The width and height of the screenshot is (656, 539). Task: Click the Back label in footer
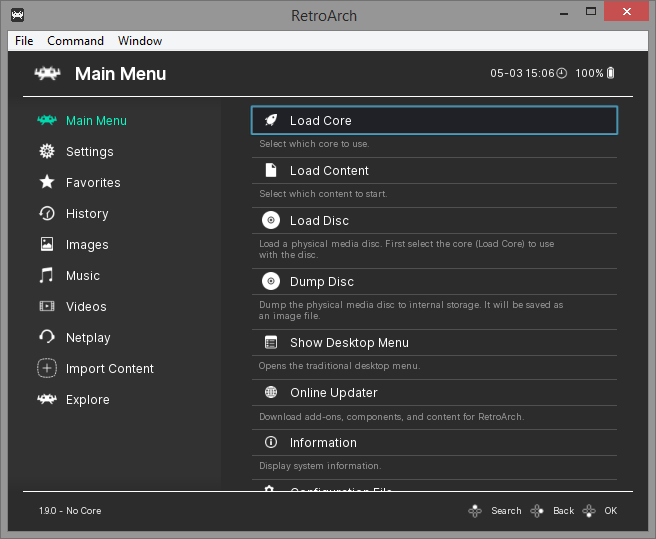[x=564, y=511]
